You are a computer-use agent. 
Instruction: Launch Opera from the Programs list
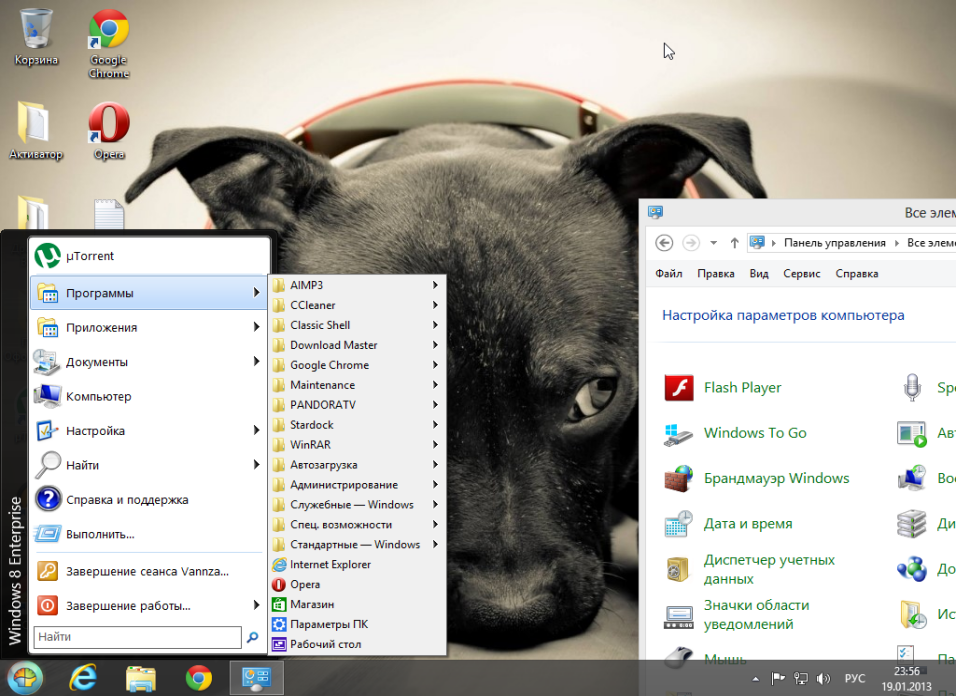pyautogui.click(x=357, y=584)
